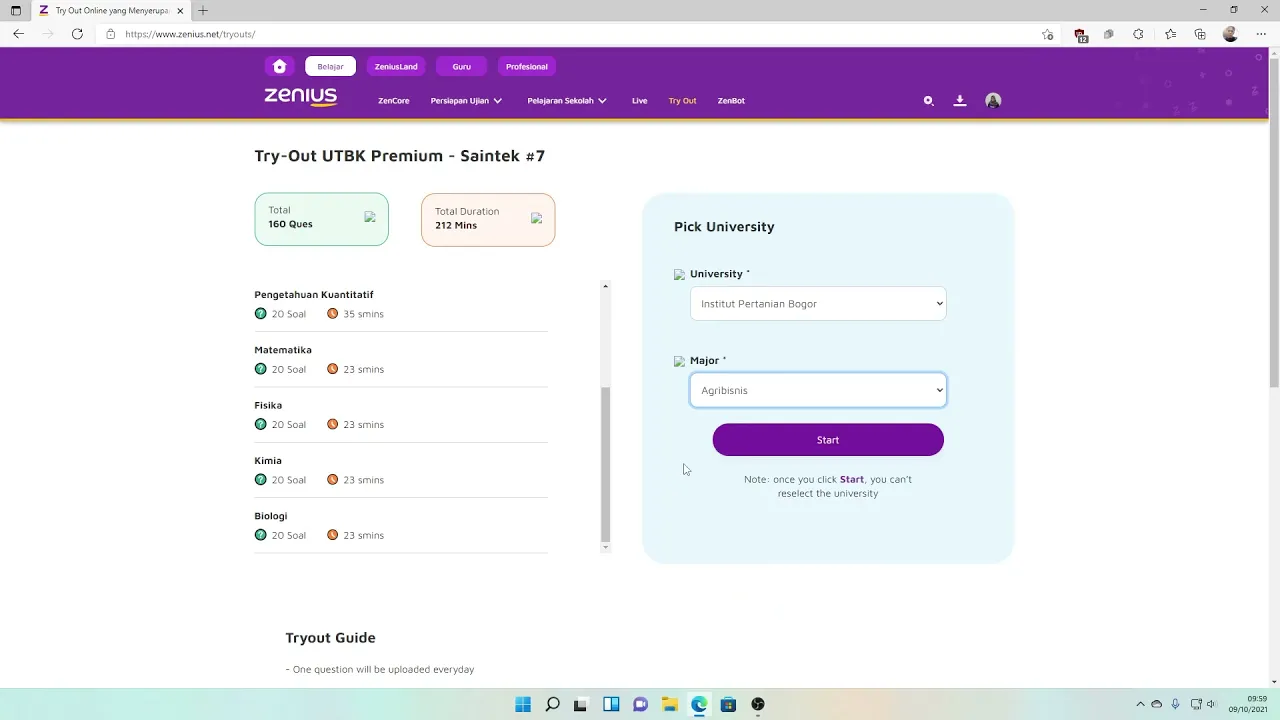Open the Try Out menu item

click(x=682, y=101)
